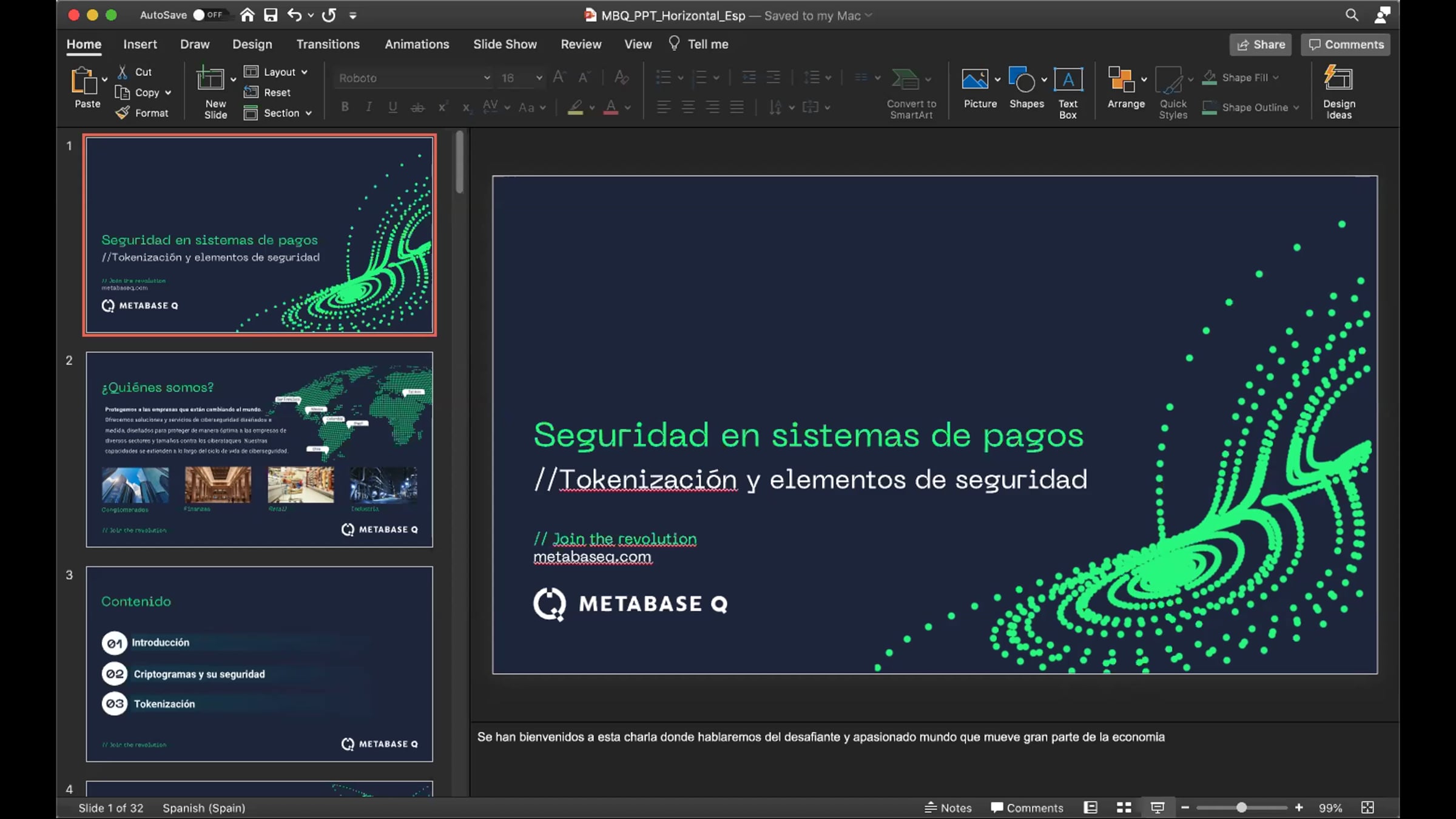
Task: Insert a Text Box
Action: point(1068,93)
